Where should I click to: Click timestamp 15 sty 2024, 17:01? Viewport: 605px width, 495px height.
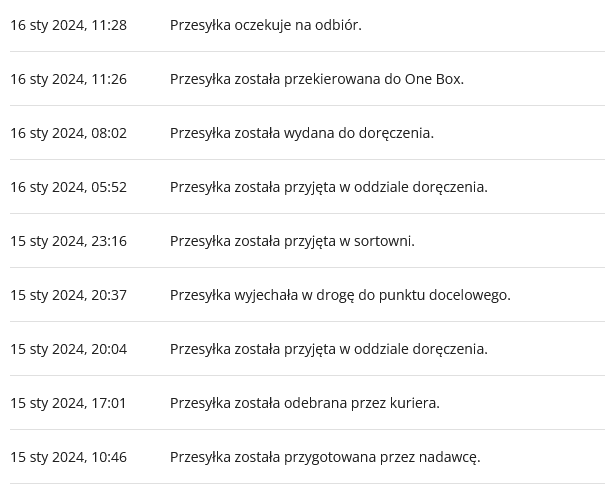(x=68, y=403)
